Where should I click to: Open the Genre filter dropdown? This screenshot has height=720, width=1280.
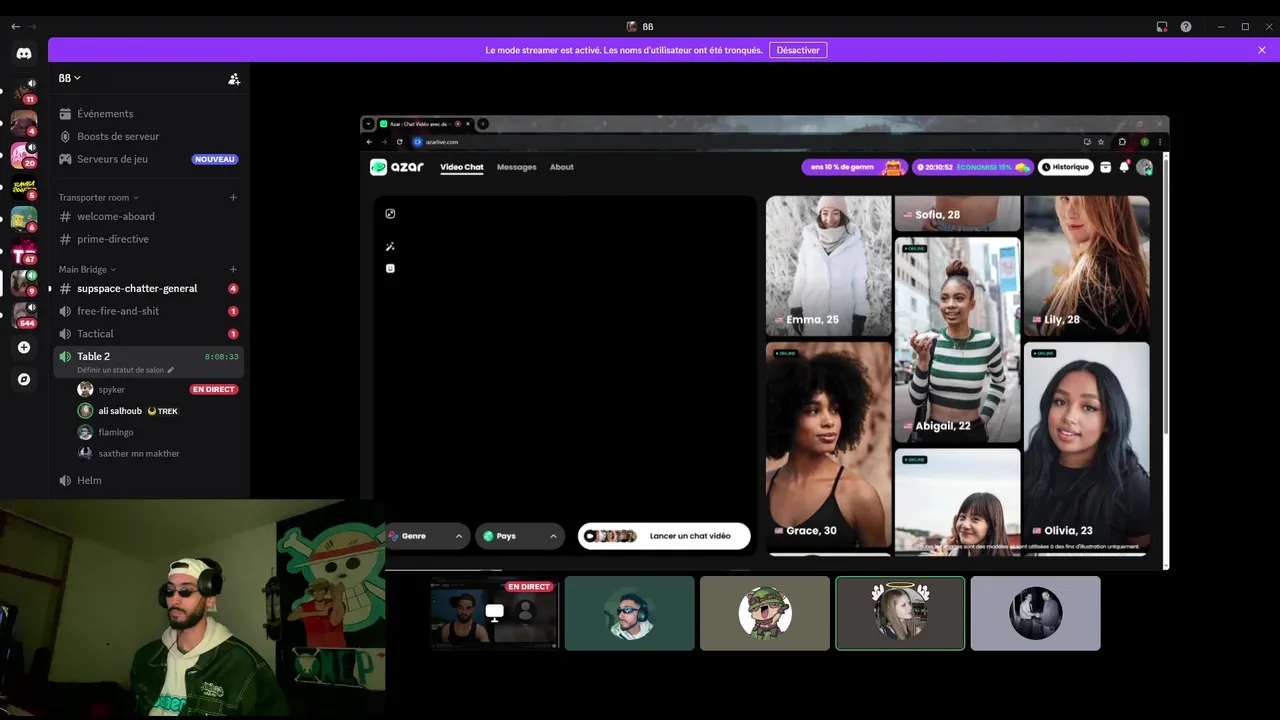point(427,536)
